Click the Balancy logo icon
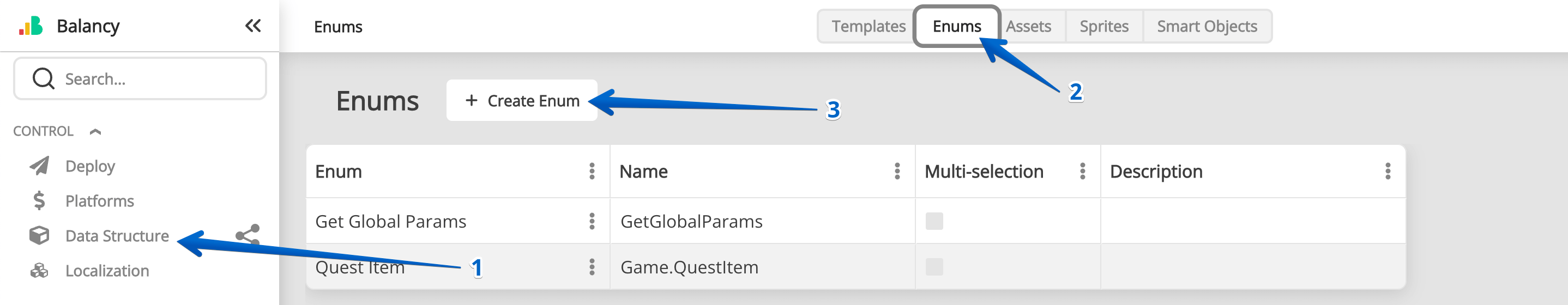Viewport: 1568px width, 305px height. [31, 26]
